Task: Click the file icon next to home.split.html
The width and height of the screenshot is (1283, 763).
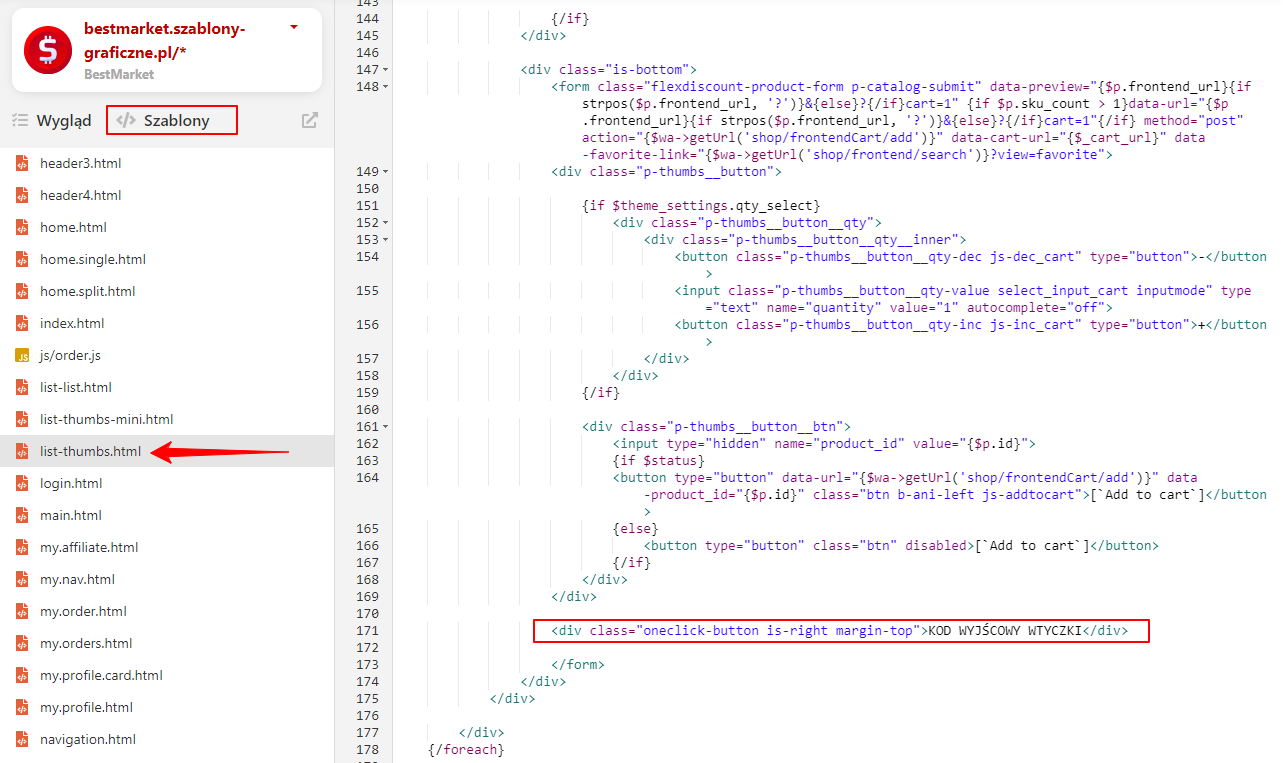Action: (23, 291)
